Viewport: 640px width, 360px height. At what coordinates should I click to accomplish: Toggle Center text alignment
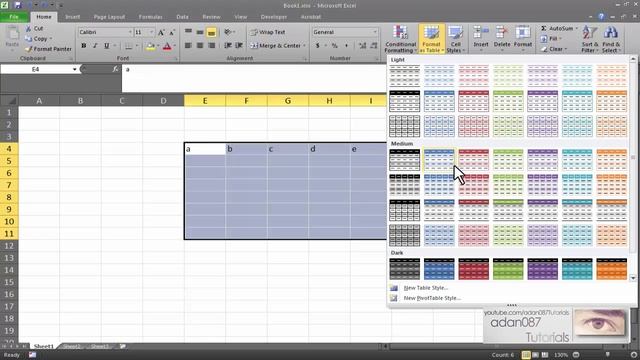click(200, 46)
